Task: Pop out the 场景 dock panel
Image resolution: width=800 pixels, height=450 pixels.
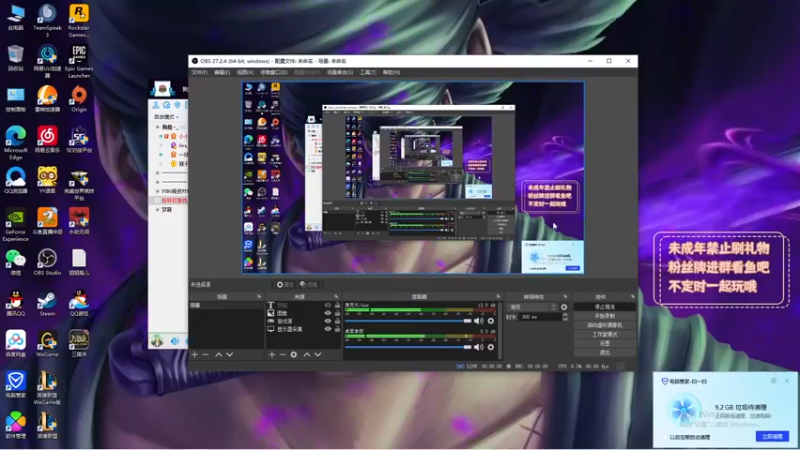Action: click(259, 296)
